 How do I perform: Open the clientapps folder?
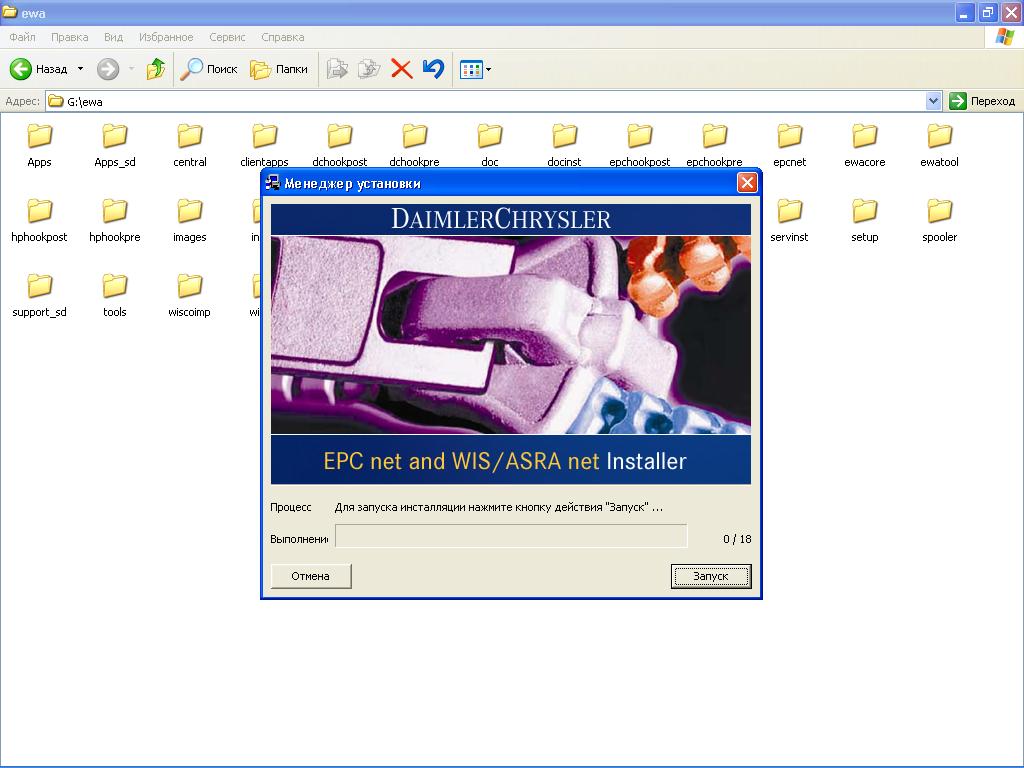264,145
